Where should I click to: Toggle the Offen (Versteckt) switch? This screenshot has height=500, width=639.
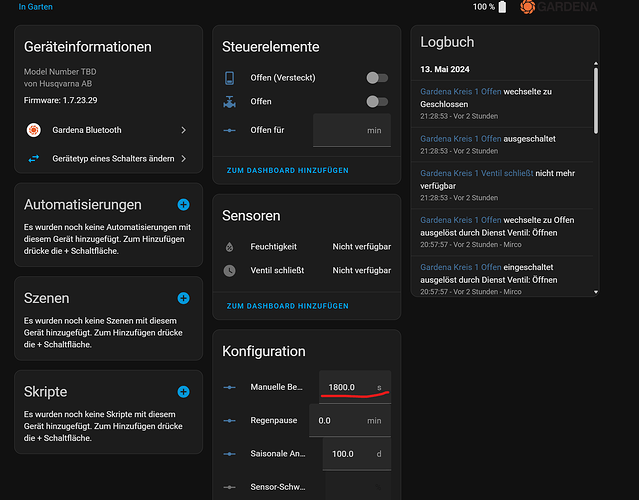(376, 77)
